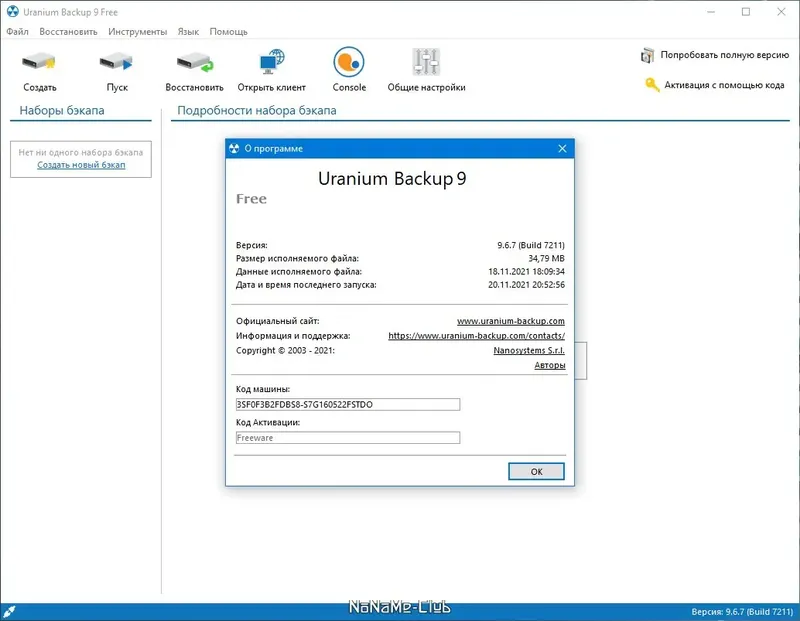Open the Язык menu
The image size is (800, 621).
coord(188,32)
